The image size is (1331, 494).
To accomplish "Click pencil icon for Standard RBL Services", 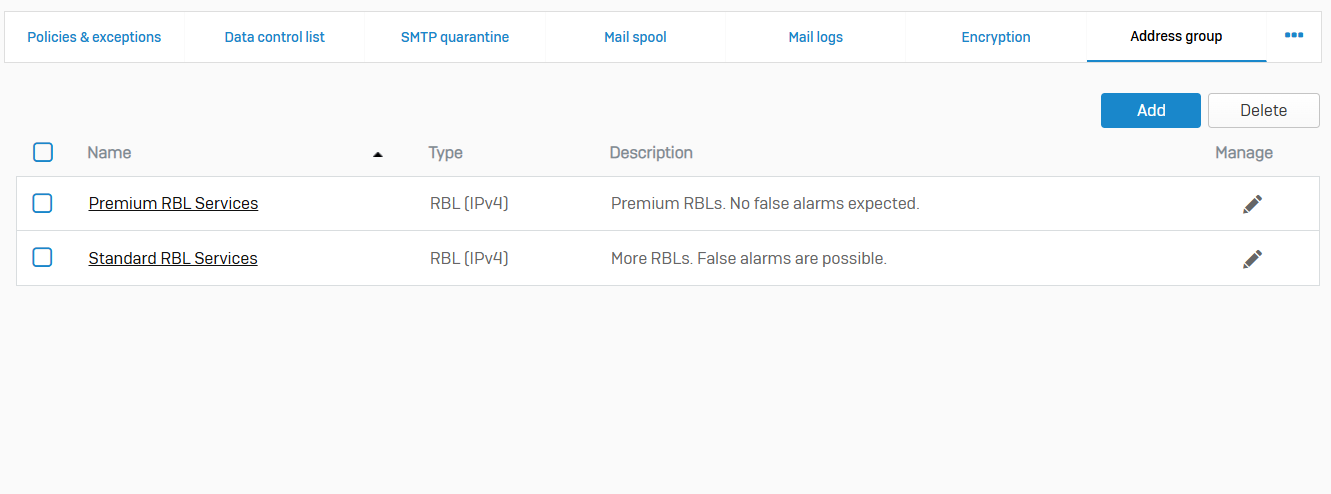I will (x=1252, y=259).
